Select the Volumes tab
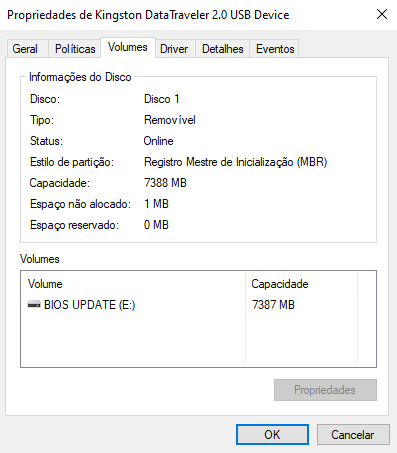 (128, 47)
